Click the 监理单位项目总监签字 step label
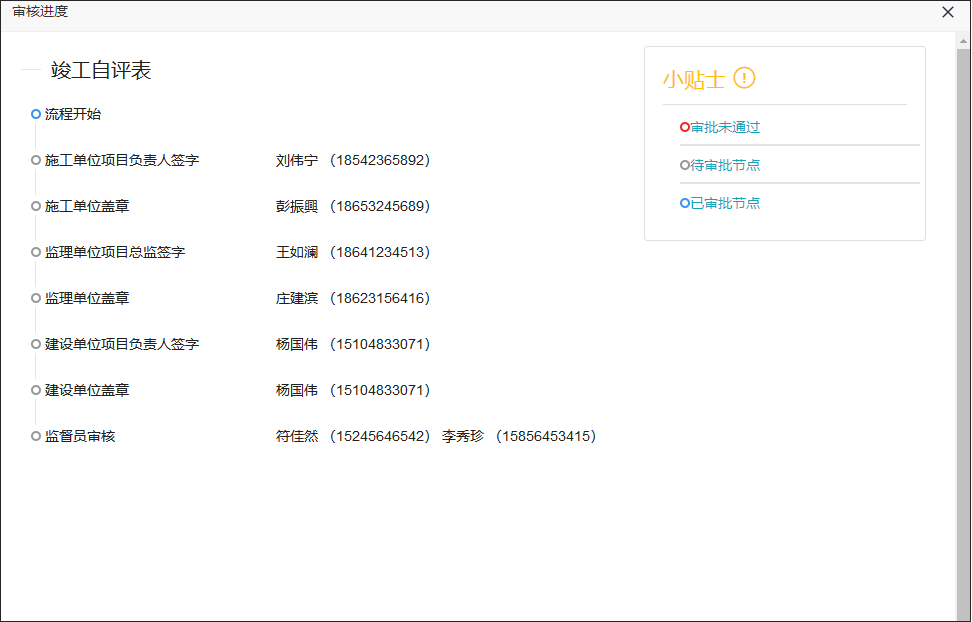This screenshot has height=622, width=972. [115, 252]
